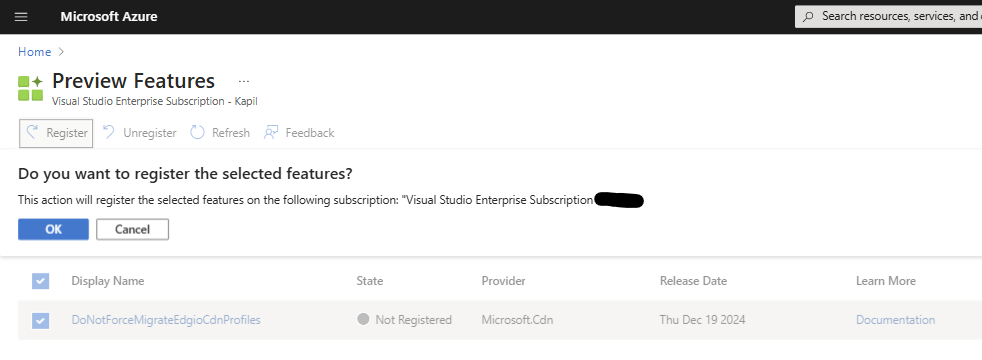The image size is (982, 360).
Task: Go to Home breadcrumb link
Action: [34, 52]
